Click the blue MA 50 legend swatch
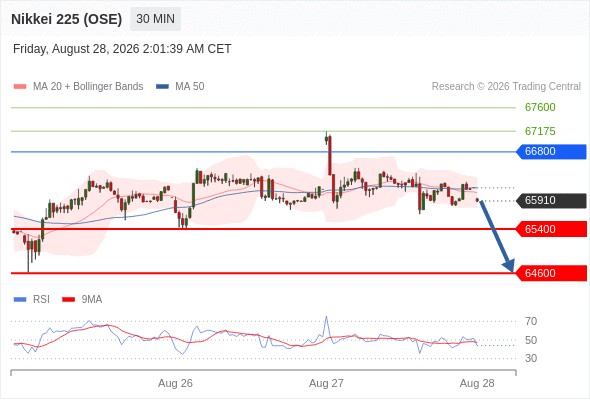This screenshot has width=590, height=400. (162, 87)
